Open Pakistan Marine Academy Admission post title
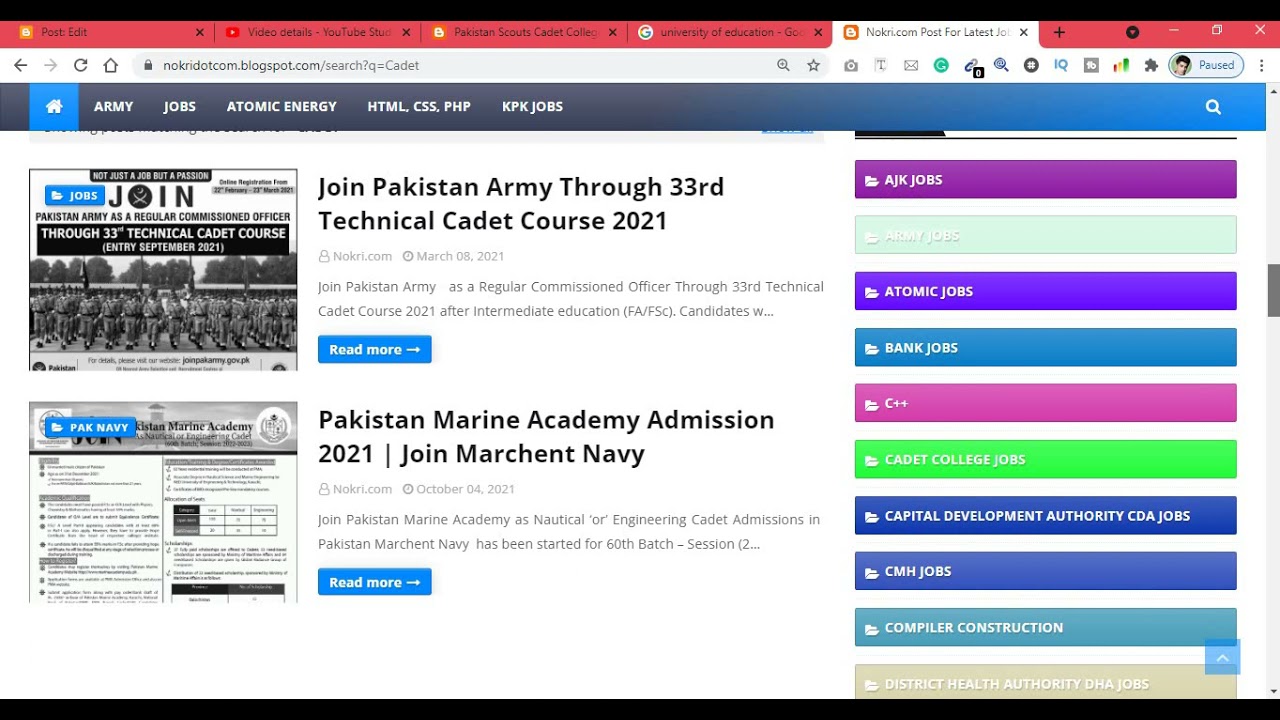The width and height of the screenshot is (1280, 720). tap(546, 436)
